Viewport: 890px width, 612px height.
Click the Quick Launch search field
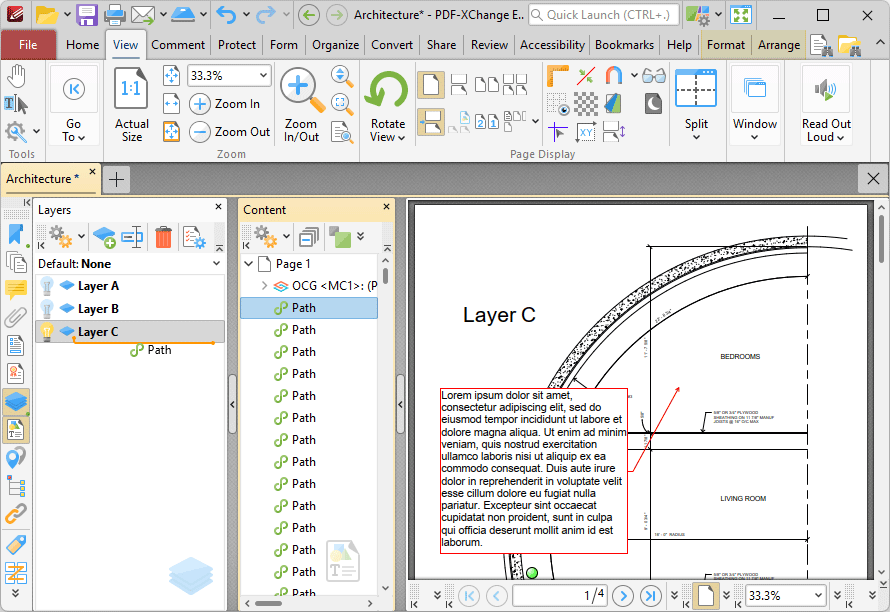click(x=604, y=15)
